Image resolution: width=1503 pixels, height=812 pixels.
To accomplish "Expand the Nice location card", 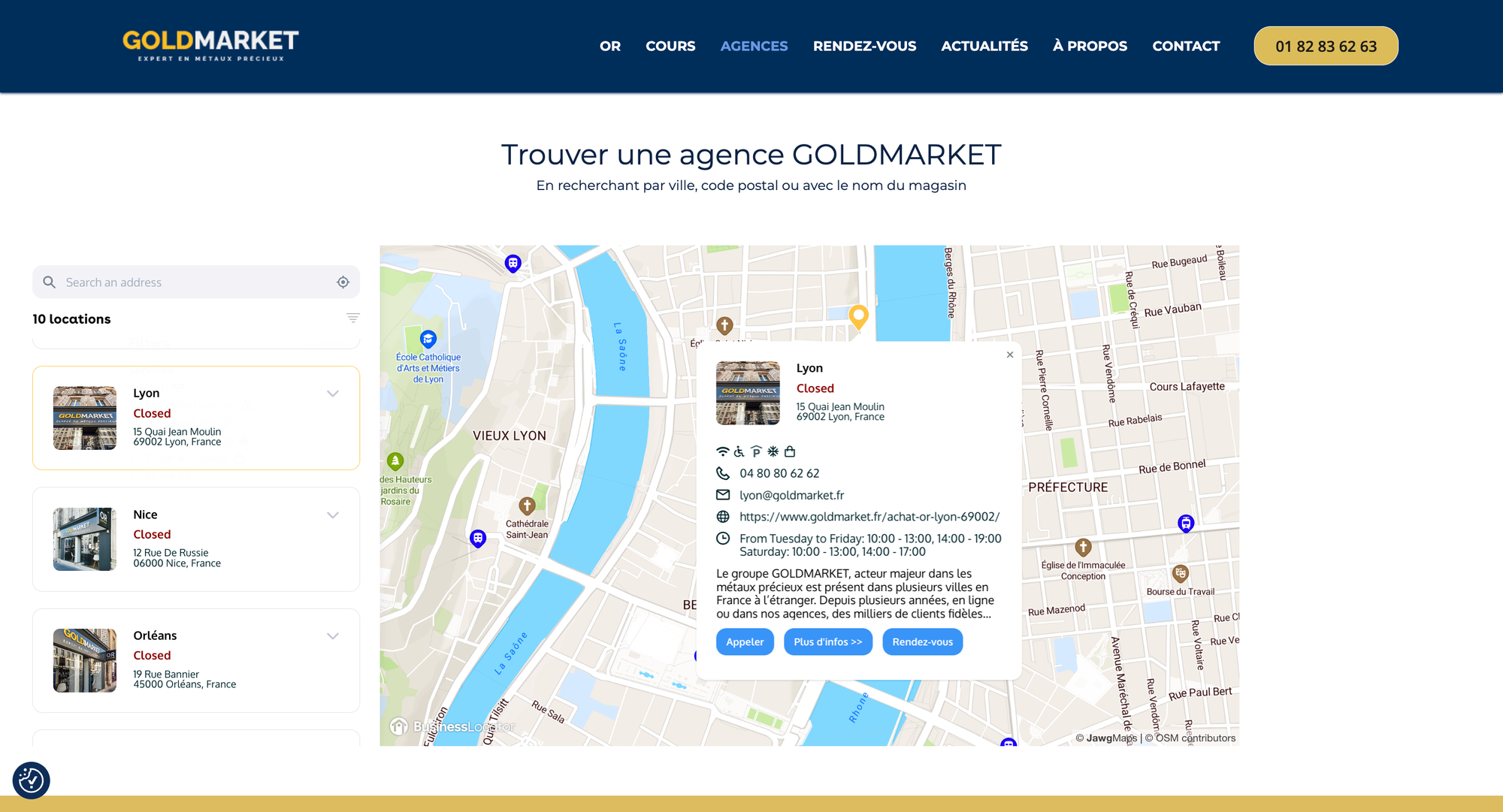I will pyautogui.click(x=333, y=515).
